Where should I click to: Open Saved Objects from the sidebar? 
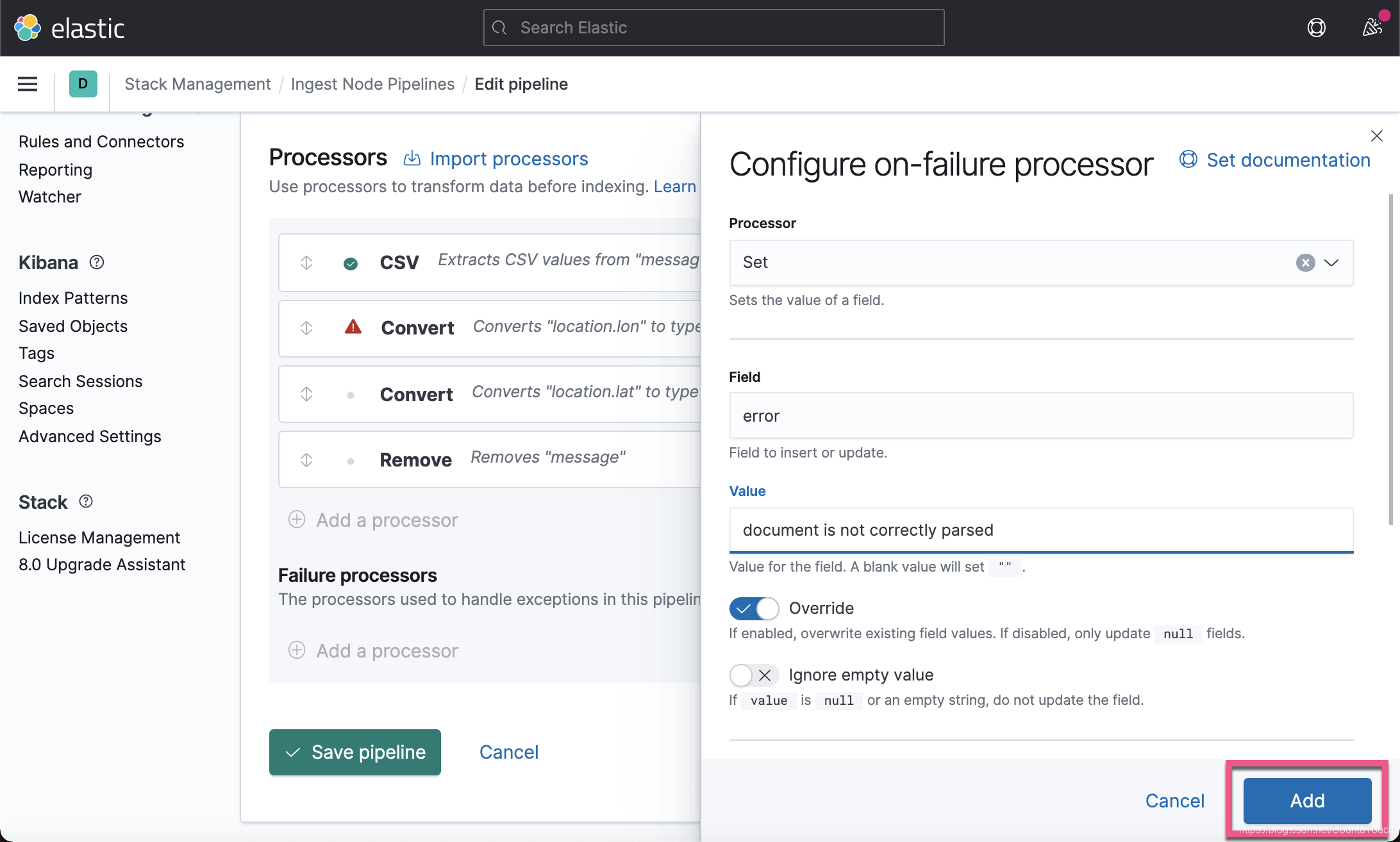point(73,326)
